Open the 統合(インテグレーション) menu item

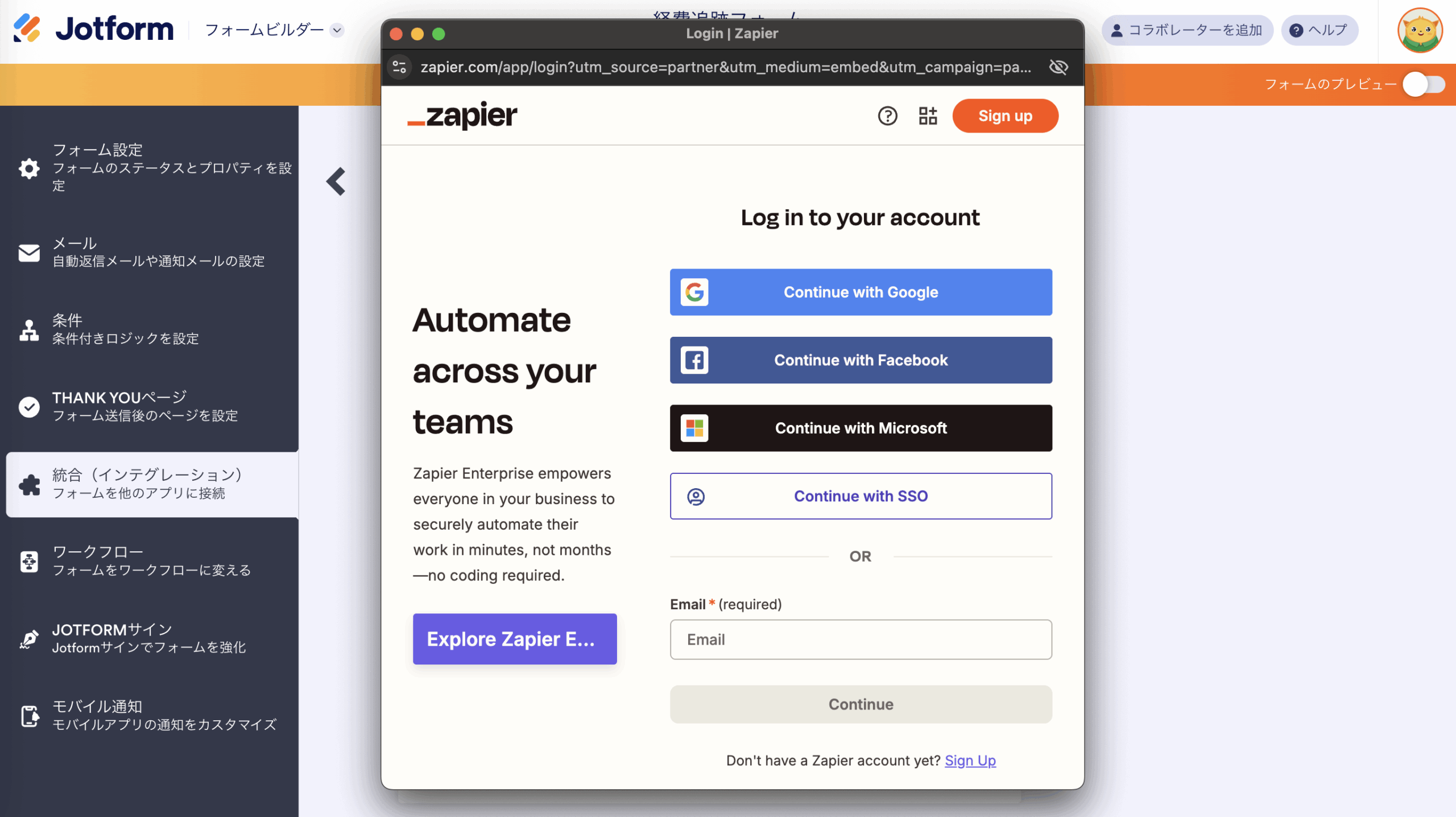point(152,484)
